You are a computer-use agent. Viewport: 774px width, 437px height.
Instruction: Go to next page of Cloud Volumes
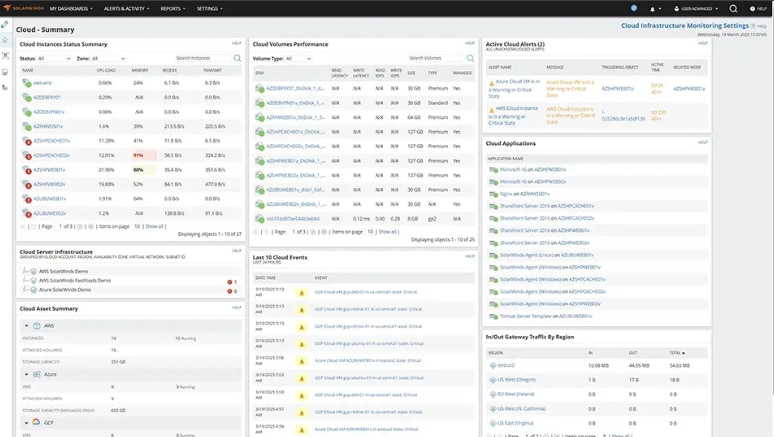tap(313, 232)
